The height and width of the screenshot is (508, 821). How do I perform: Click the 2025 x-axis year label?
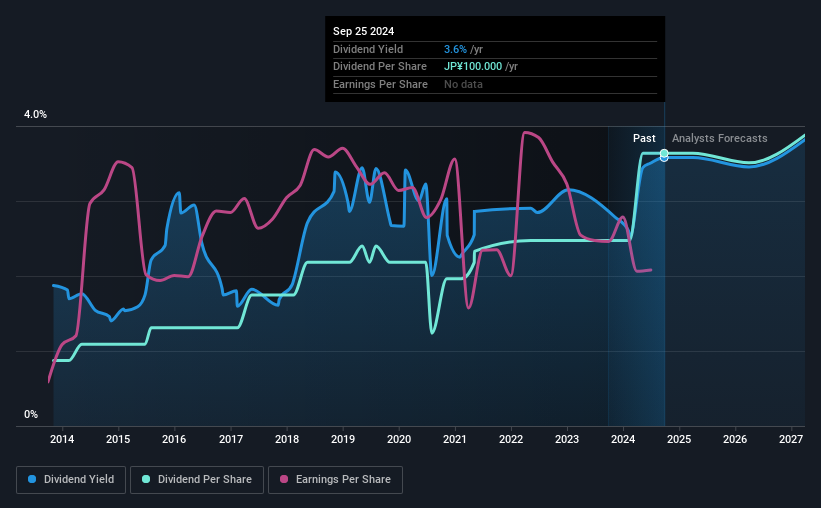[x=679, y=439]
